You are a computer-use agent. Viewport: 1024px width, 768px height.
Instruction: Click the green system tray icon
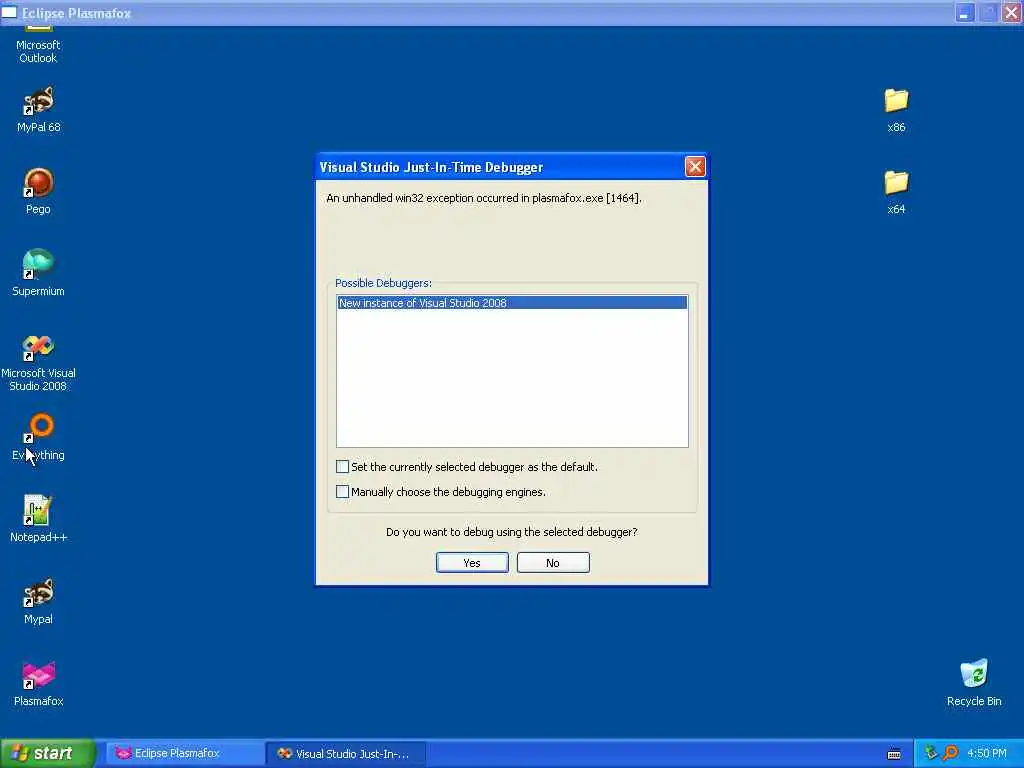click(x=931, y=753)
